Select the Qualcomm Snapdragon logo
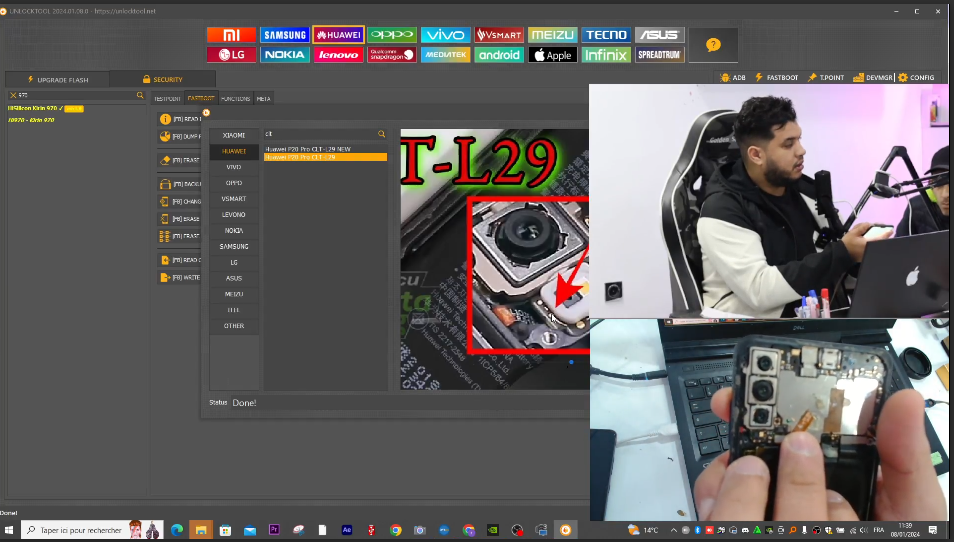Viewport: 954px width, 542px height. (x=392, y=55)
